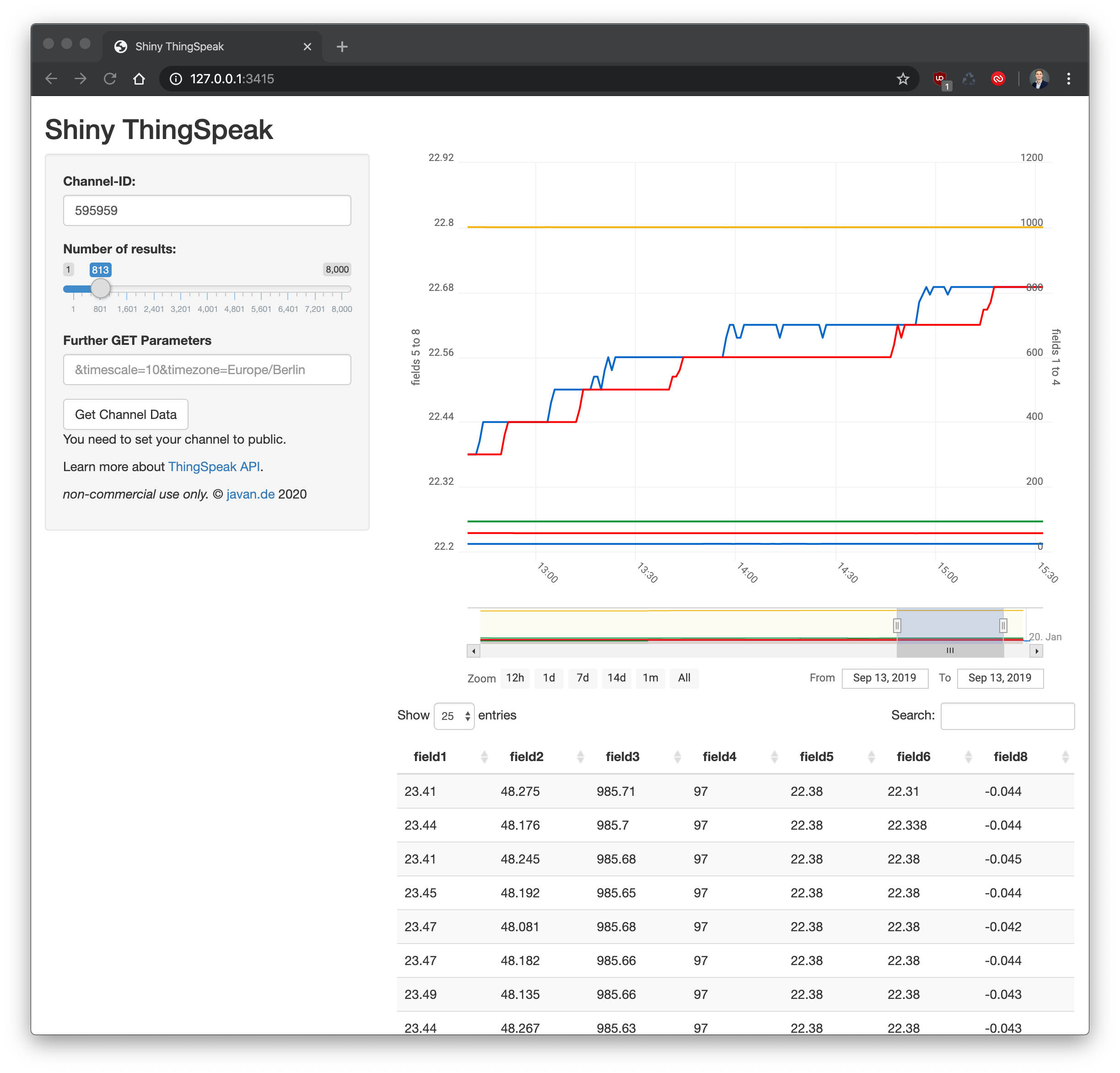Select the 7d zoom option
This screenshot has width=1120, height=1073.
pyautogui.click(x=582, y=678)
